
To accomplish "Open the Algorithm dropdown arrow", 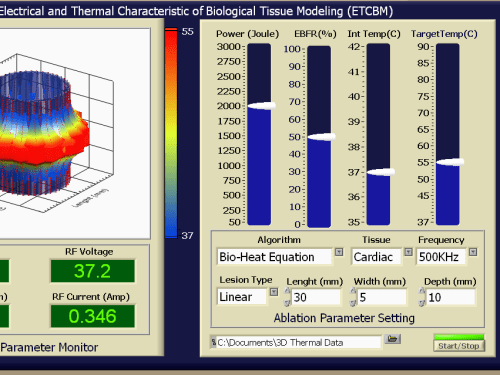I will point(339,252).
